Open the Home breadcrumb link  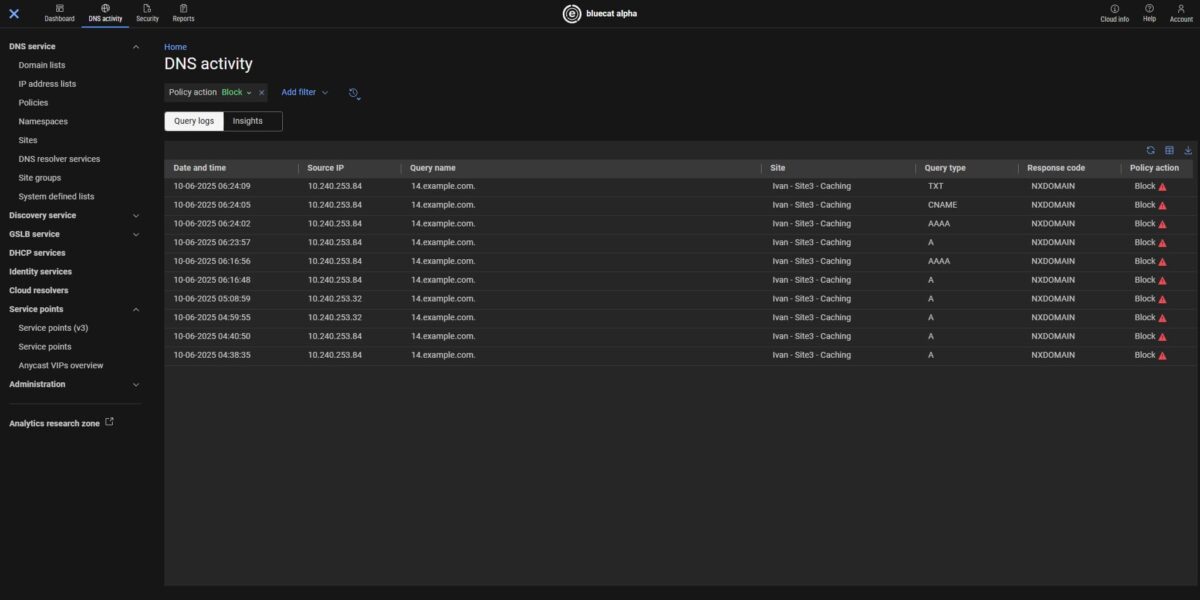coord(175,46)
